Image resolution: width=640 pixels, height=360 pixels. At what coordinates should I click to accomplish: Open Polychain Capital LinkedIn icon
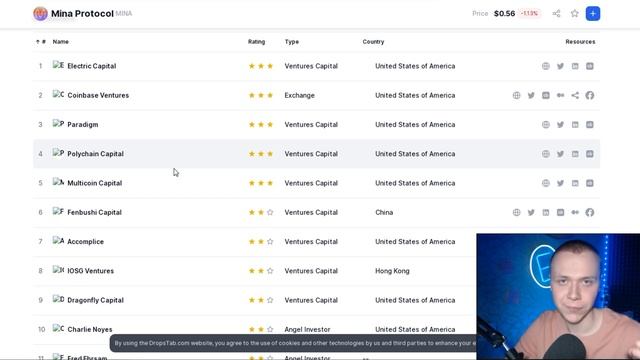tap(575, 154)
